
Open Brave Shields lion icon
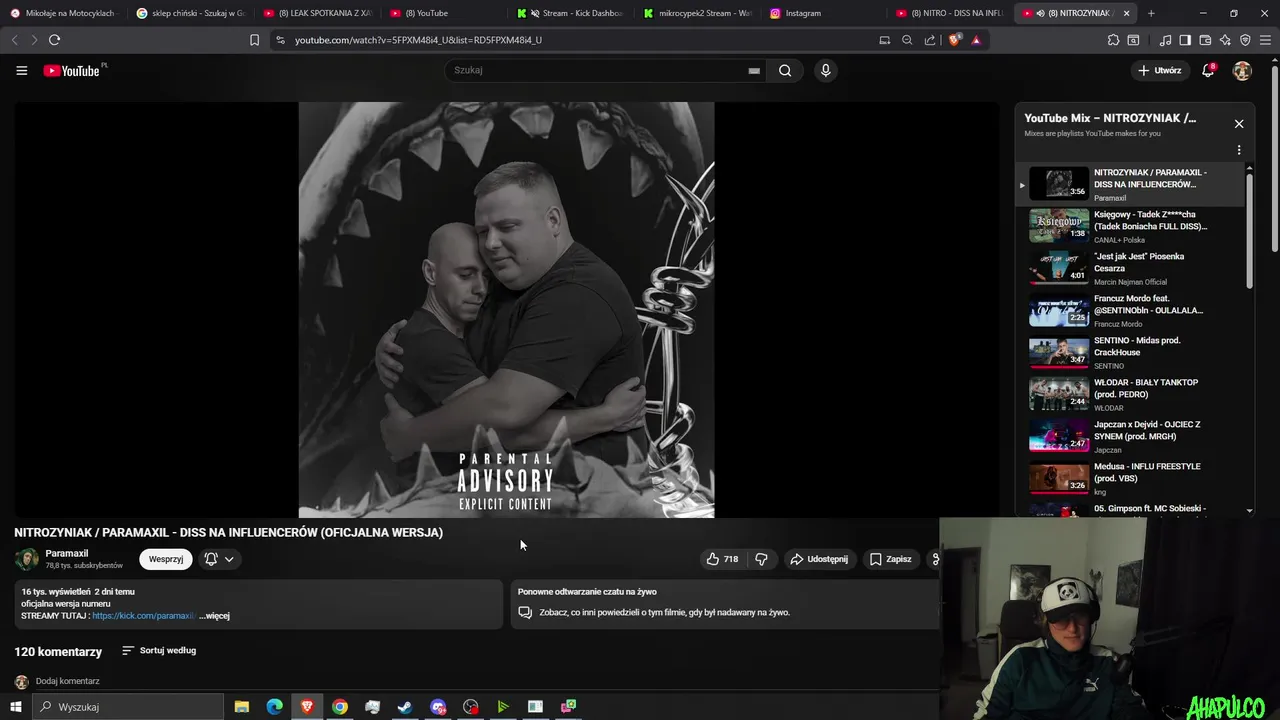pyautogui.click(x=954, y=40)
